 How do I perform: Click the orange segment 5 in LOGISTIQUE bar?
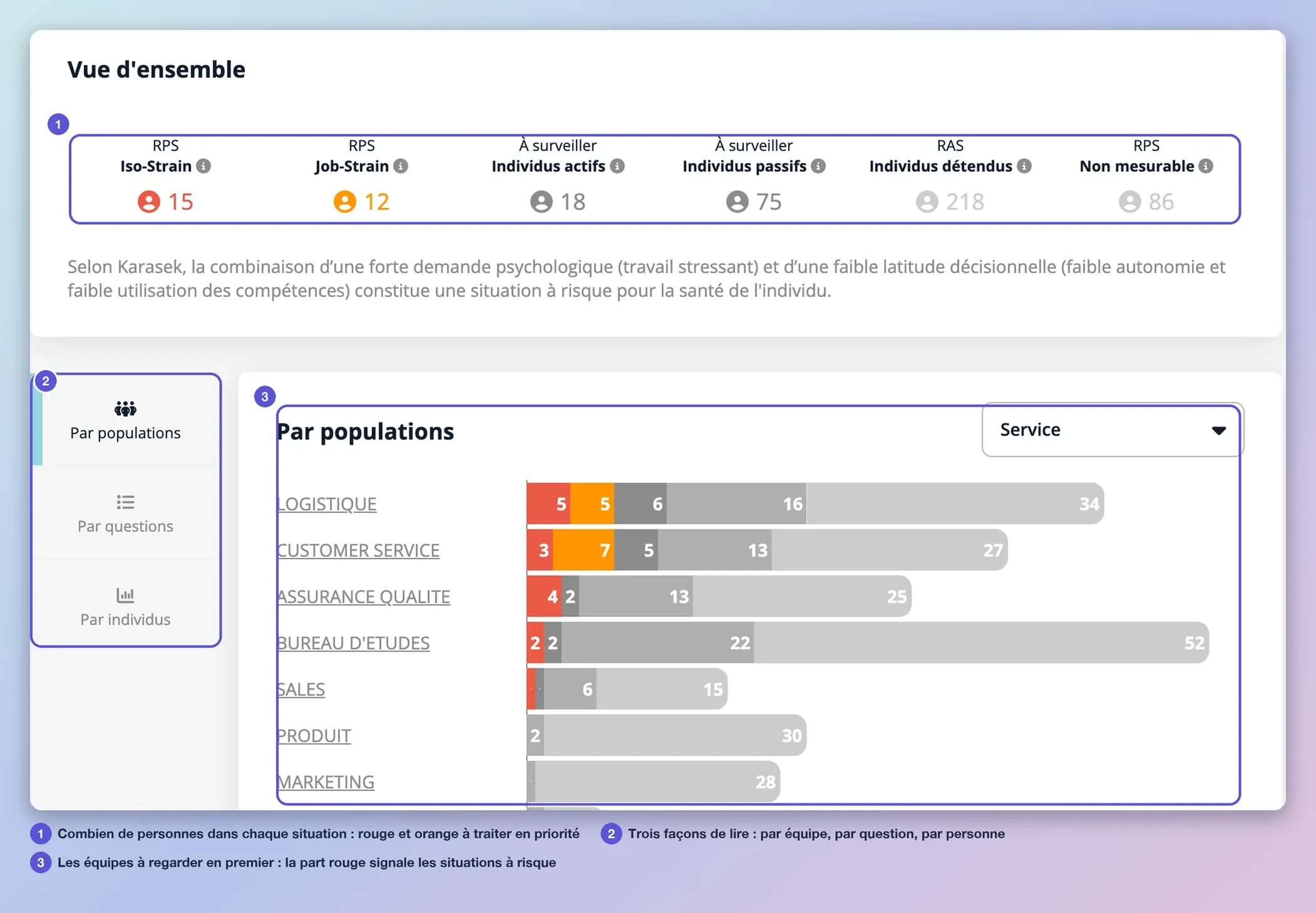click(x=592, y=503)
